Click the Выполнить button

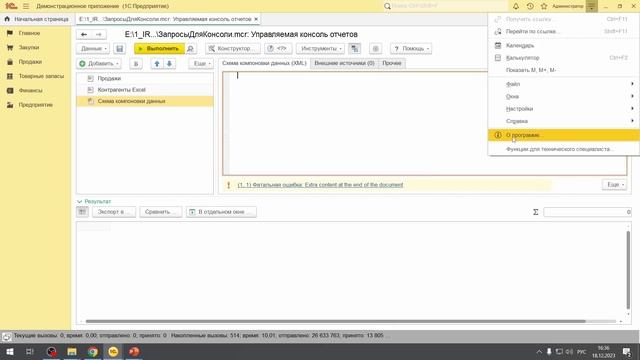pyautogui.click(x=159, y=49)
